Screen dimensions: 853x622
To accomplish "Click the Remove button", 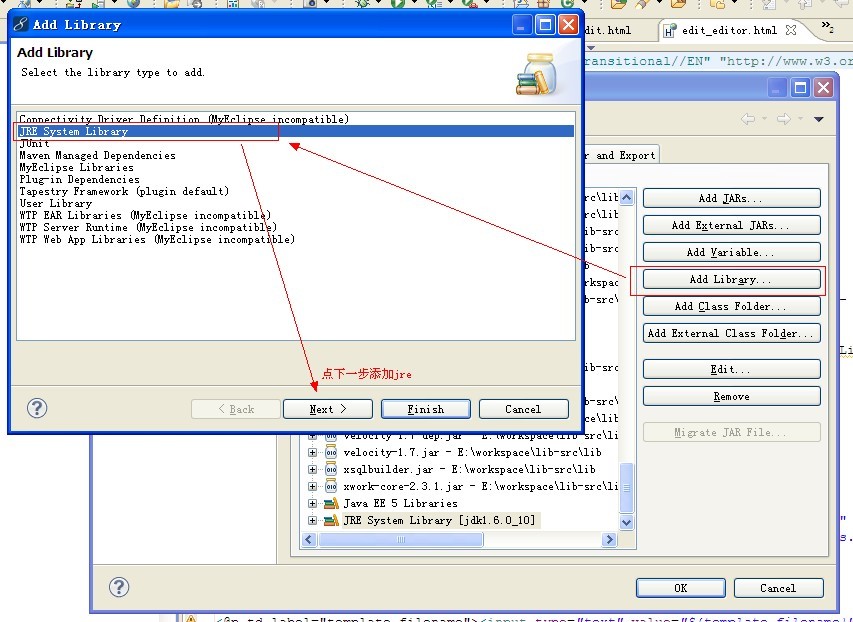I will 732,396.
